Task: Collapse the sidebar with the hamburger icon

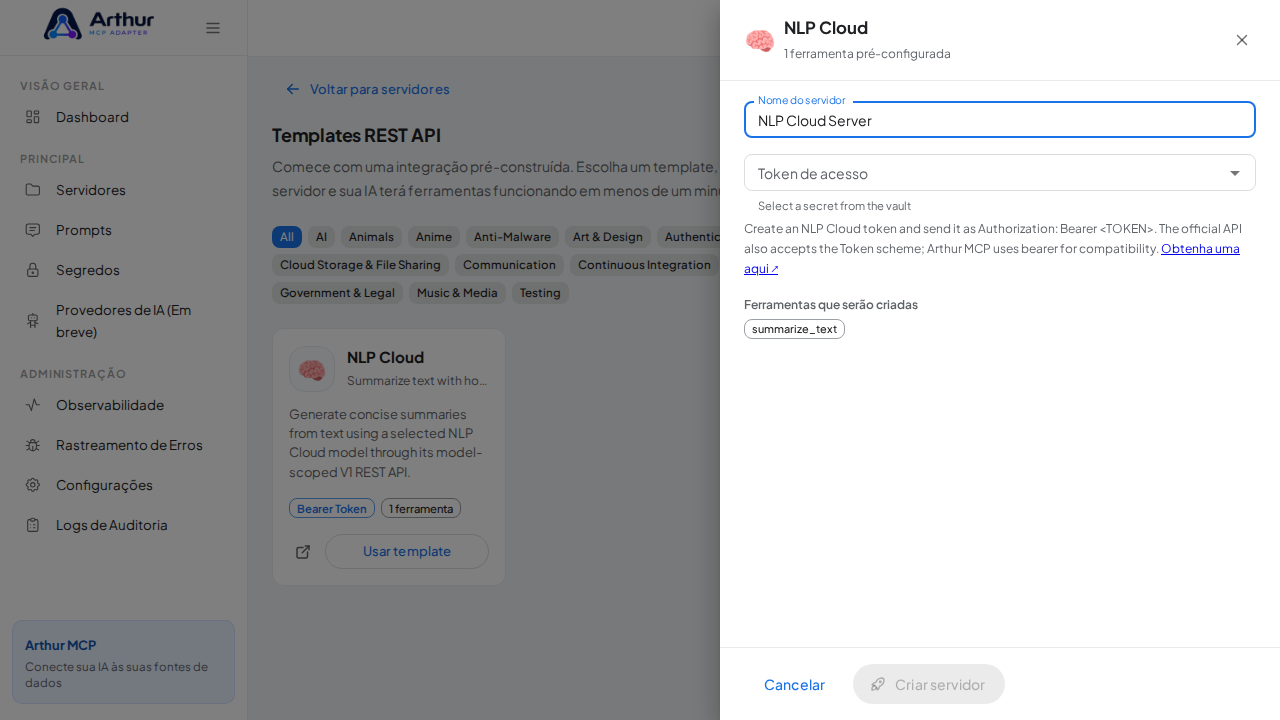Action: (x=213, y=28)
